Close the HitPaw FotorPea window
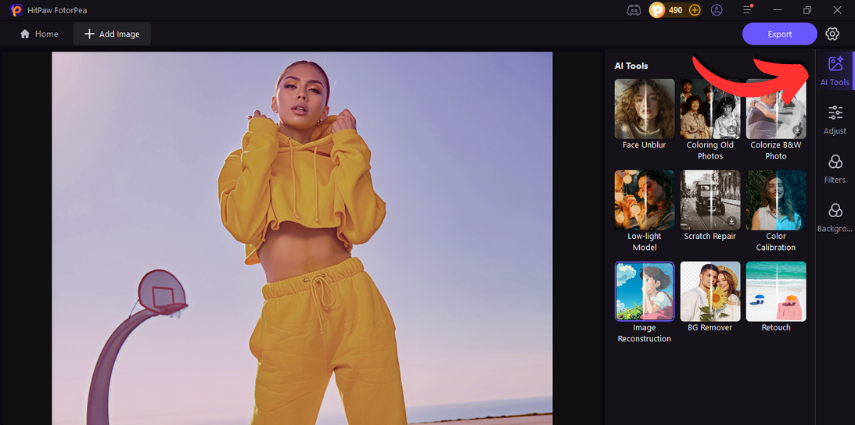This screenshot has width=855, height=425. coord(837,10)
